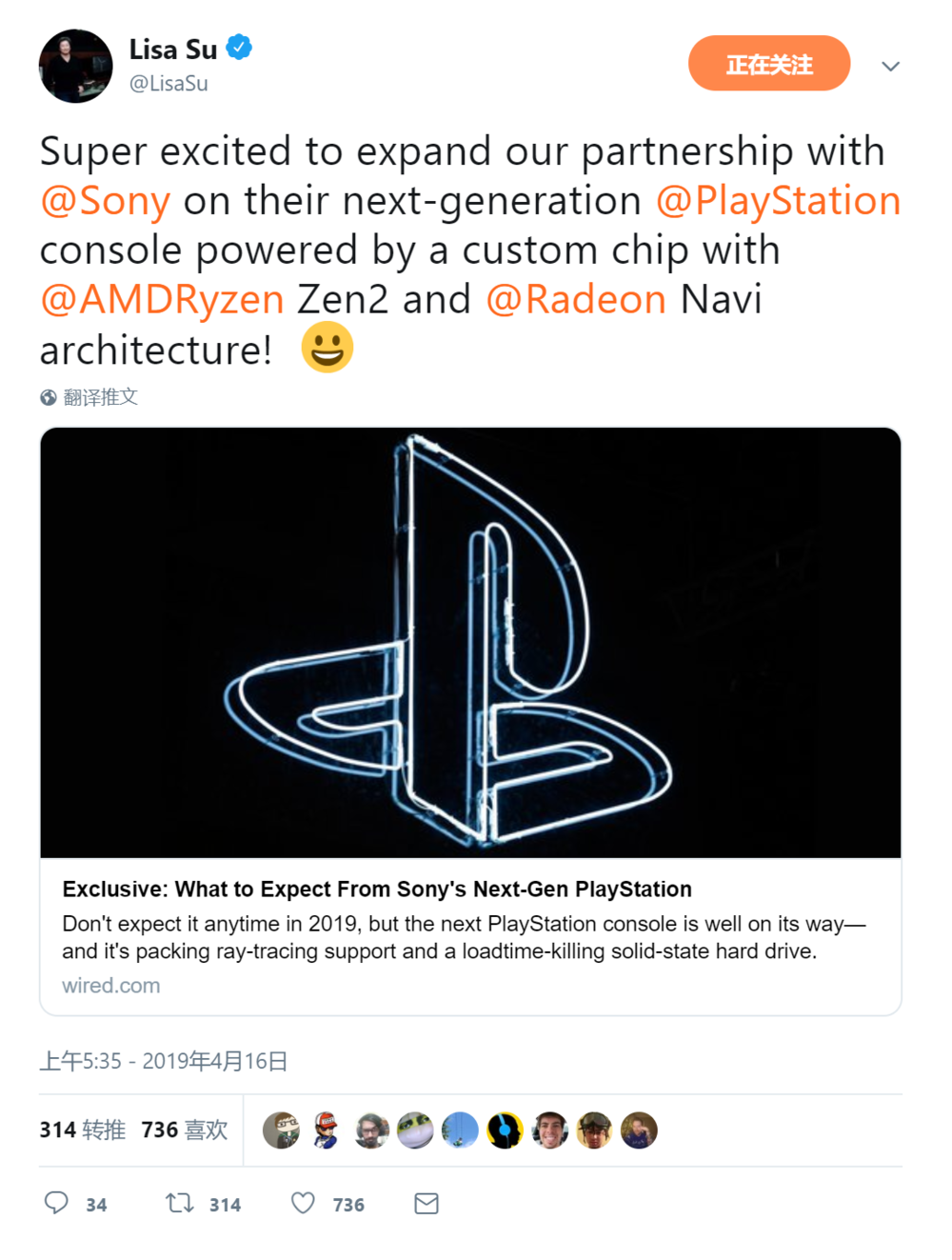Open the Wired article headline link
This screenshot has height=1260, width=952.
(377, 889)
